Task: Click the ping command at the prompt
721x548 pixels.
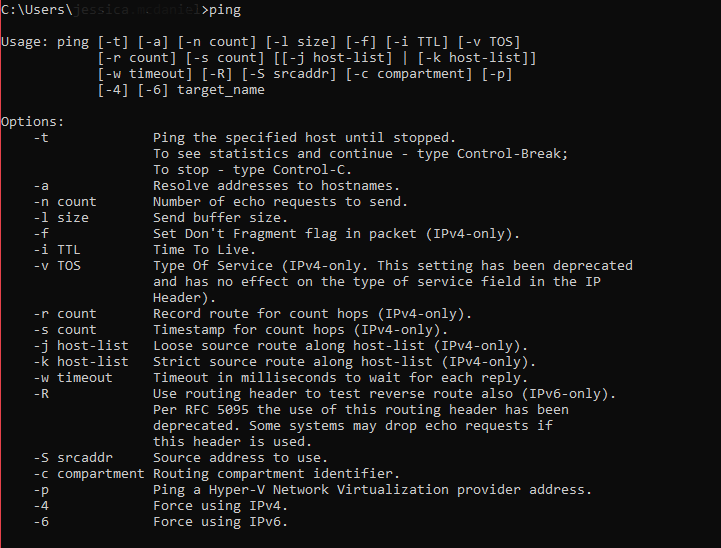Action: click(x=225, y=10)
